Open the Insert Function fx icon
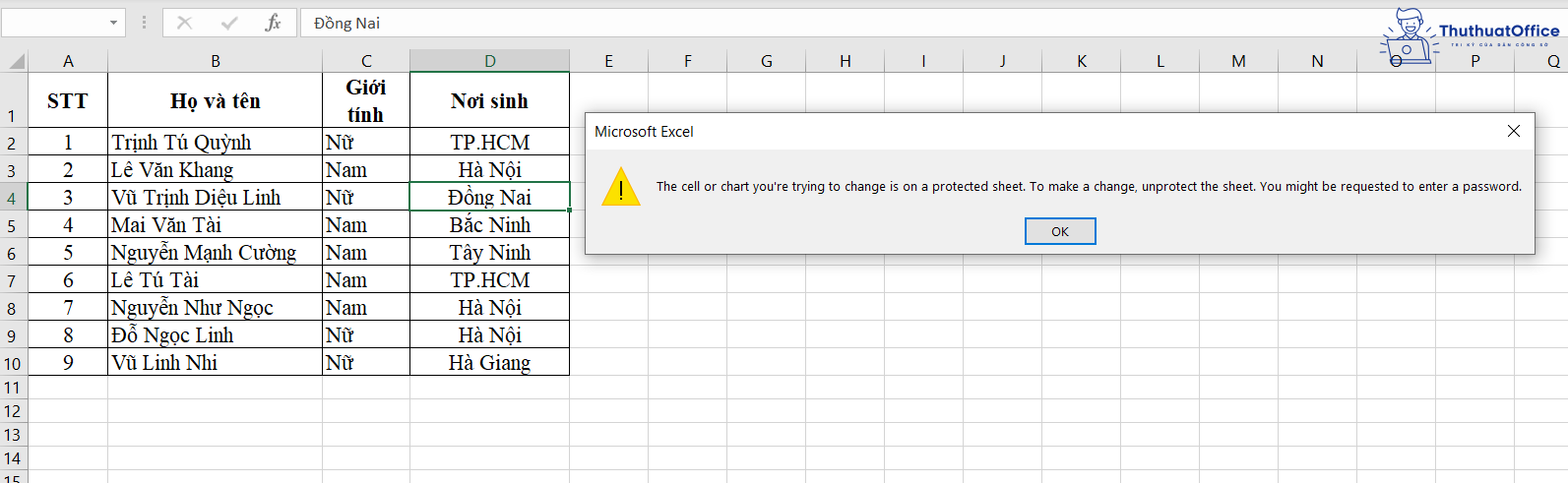Screen dimensions: 1568x483 pyautogui.click(x=274, y=23)
